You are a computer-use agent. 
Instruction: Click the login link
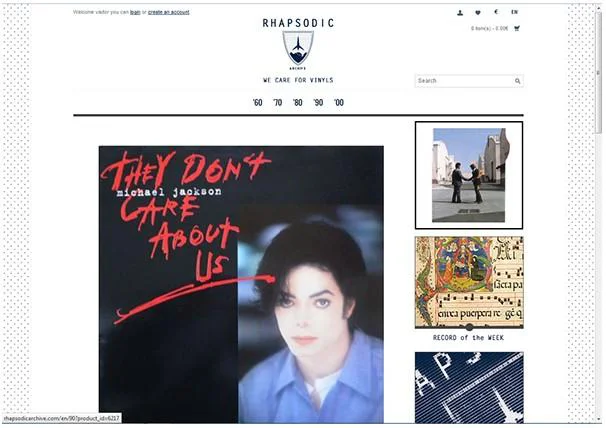(135, 12)
